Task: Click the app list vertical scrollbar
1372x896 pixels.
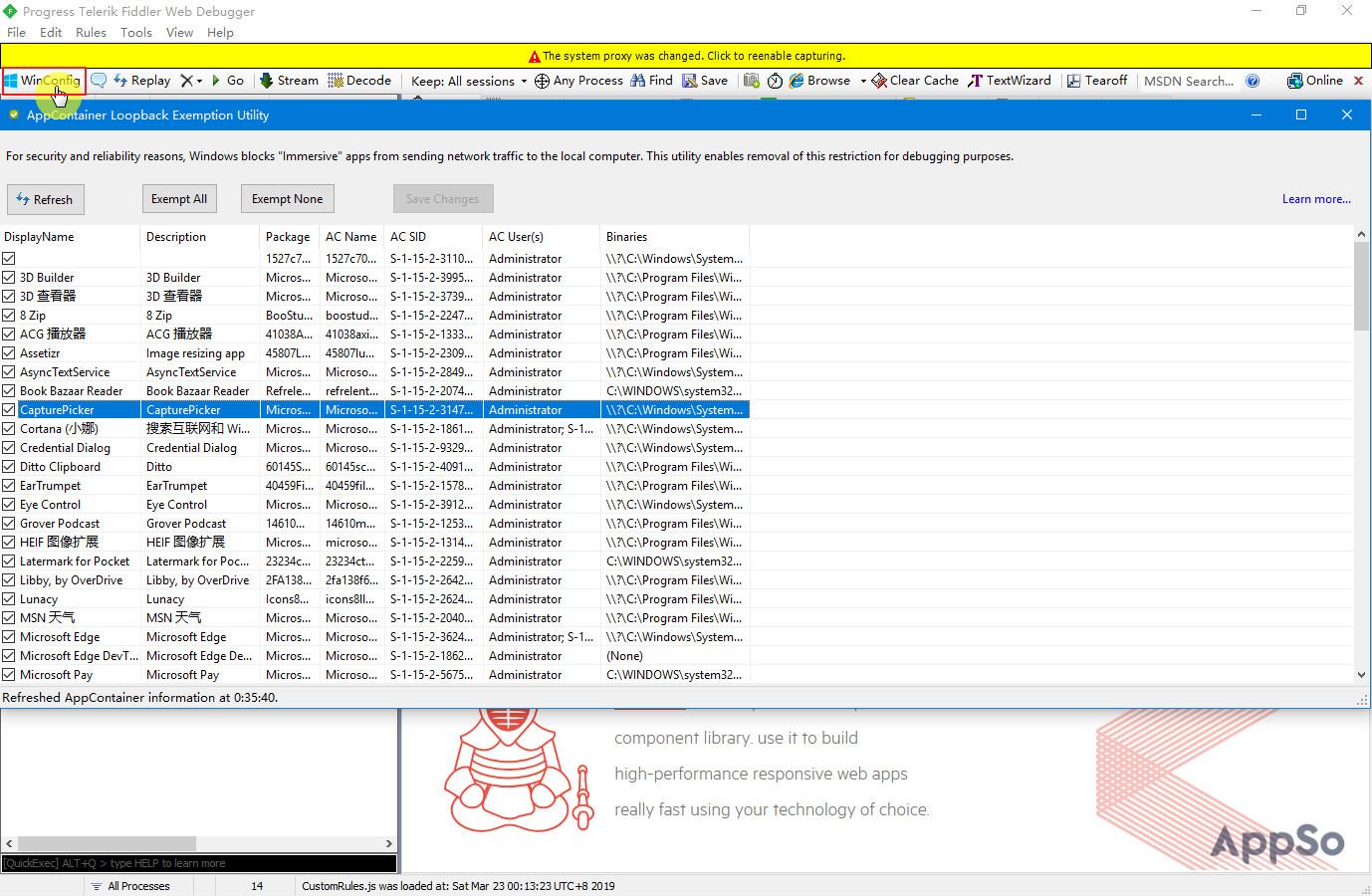Action: click(x=1361, y=454)
